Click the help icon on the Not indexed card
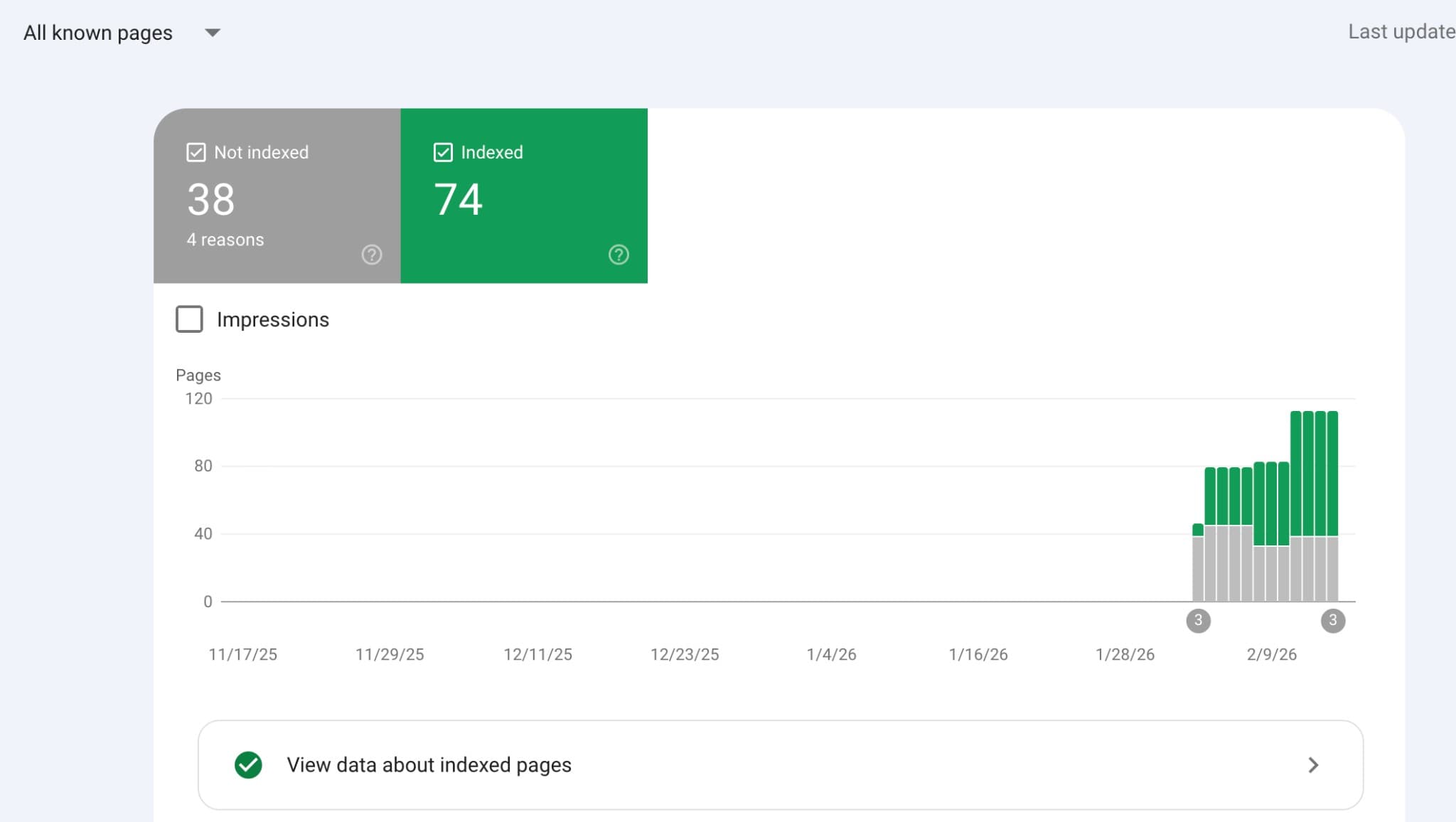 click(x=372, y=255)
